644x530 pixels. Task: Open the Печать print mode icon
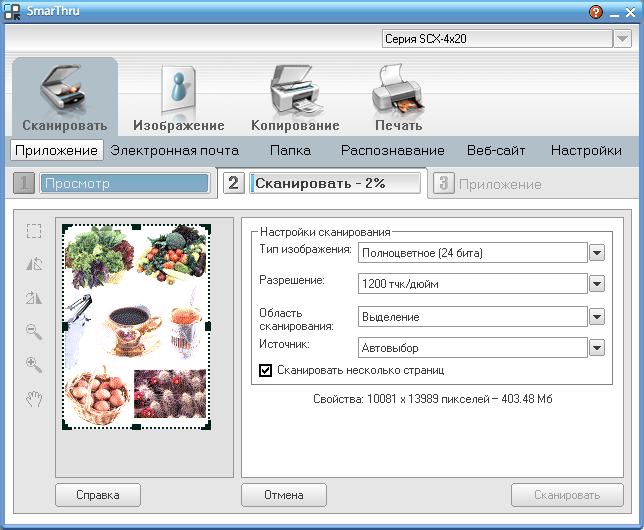(x=398, y=97)
